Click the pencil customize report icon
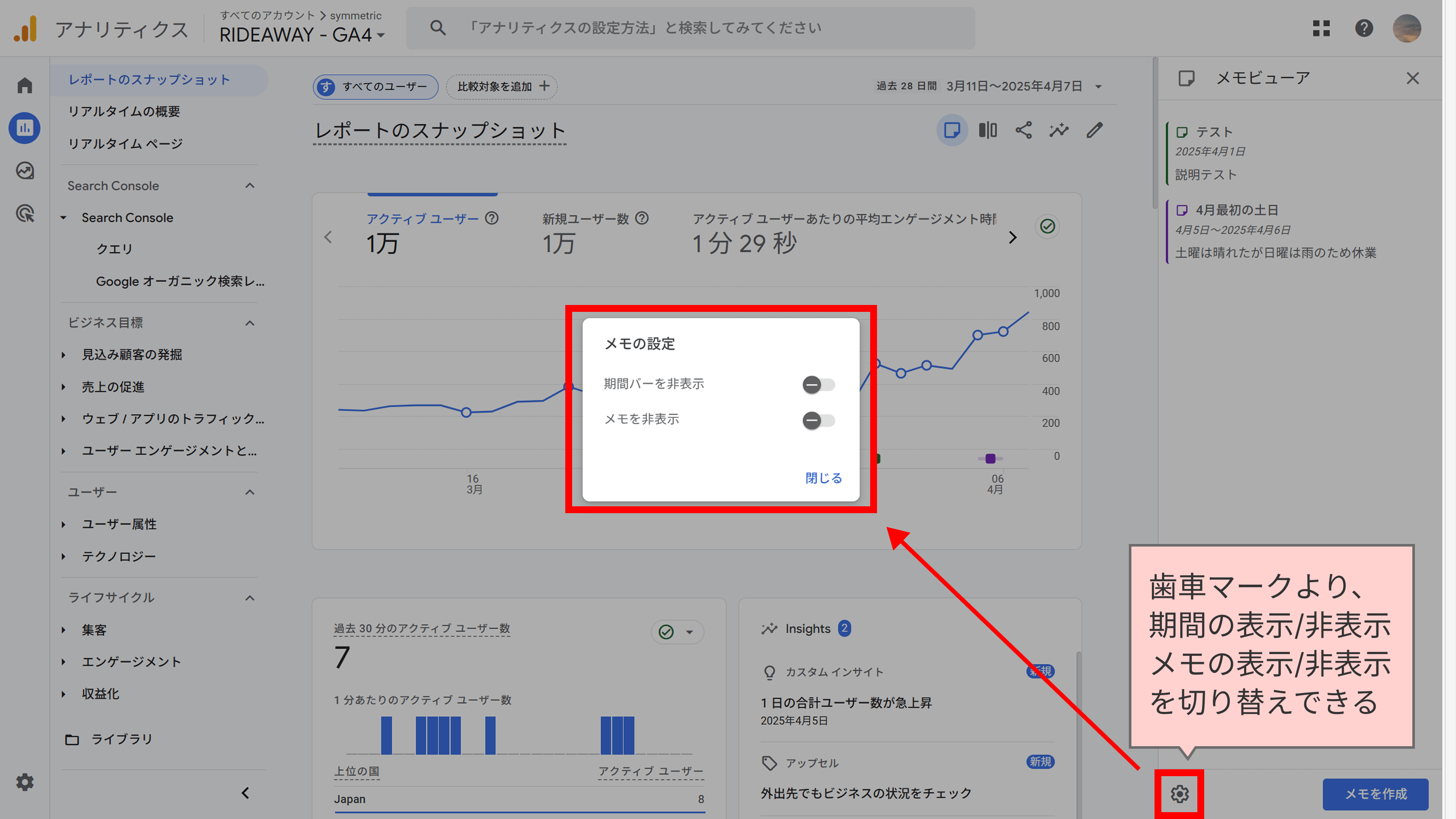The width and height of the screenshot is (1456, 819). 1095,131
